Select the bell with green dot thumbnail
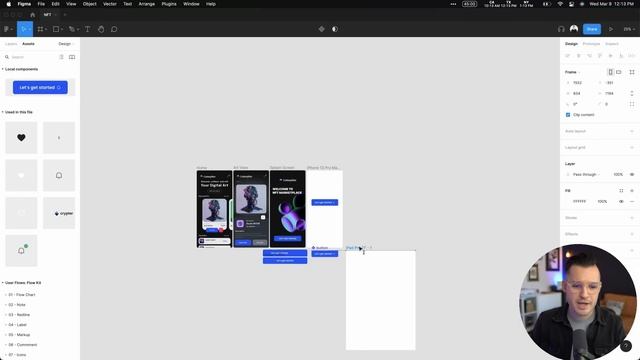Image resolution: width=640 pixels, height=360 pixels. (x=21, y=251)
